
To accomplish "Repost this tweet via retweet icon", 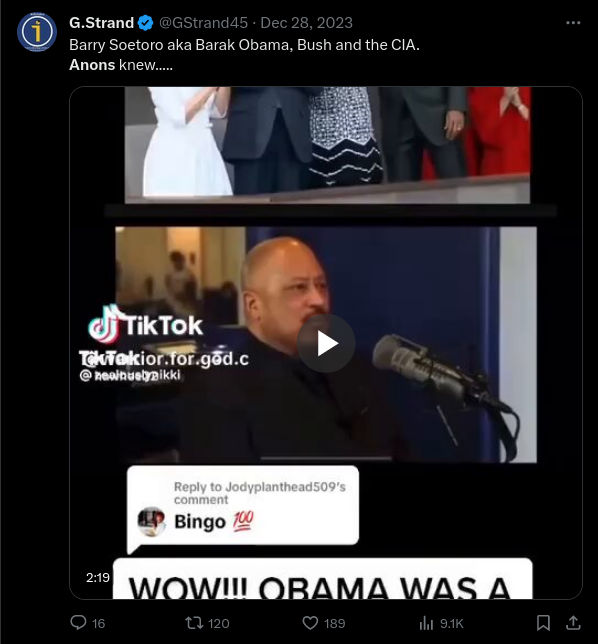I will (x=194, y=623).
